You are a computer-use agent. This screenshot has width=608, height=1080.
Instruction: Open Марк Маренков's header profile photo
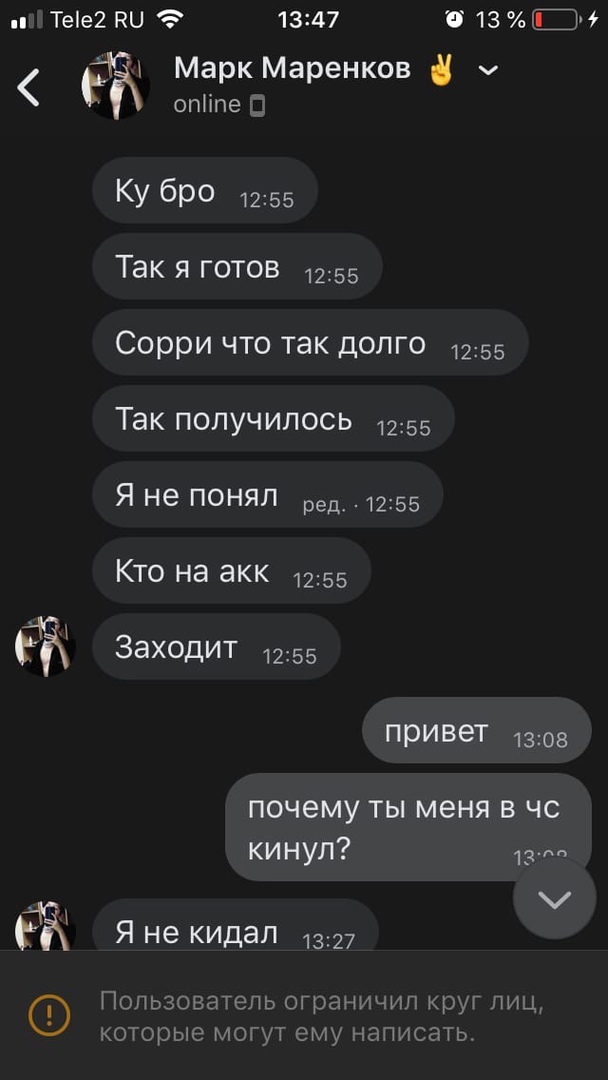[116, 85]
